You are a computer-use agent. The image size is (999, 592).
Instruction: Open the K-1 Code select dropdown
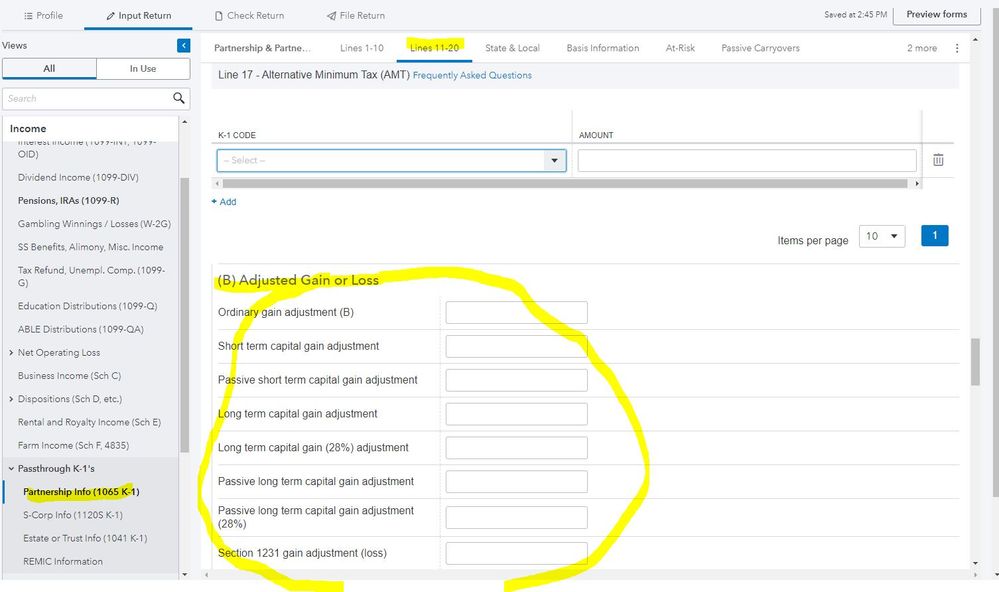click(x=391, y=160)
